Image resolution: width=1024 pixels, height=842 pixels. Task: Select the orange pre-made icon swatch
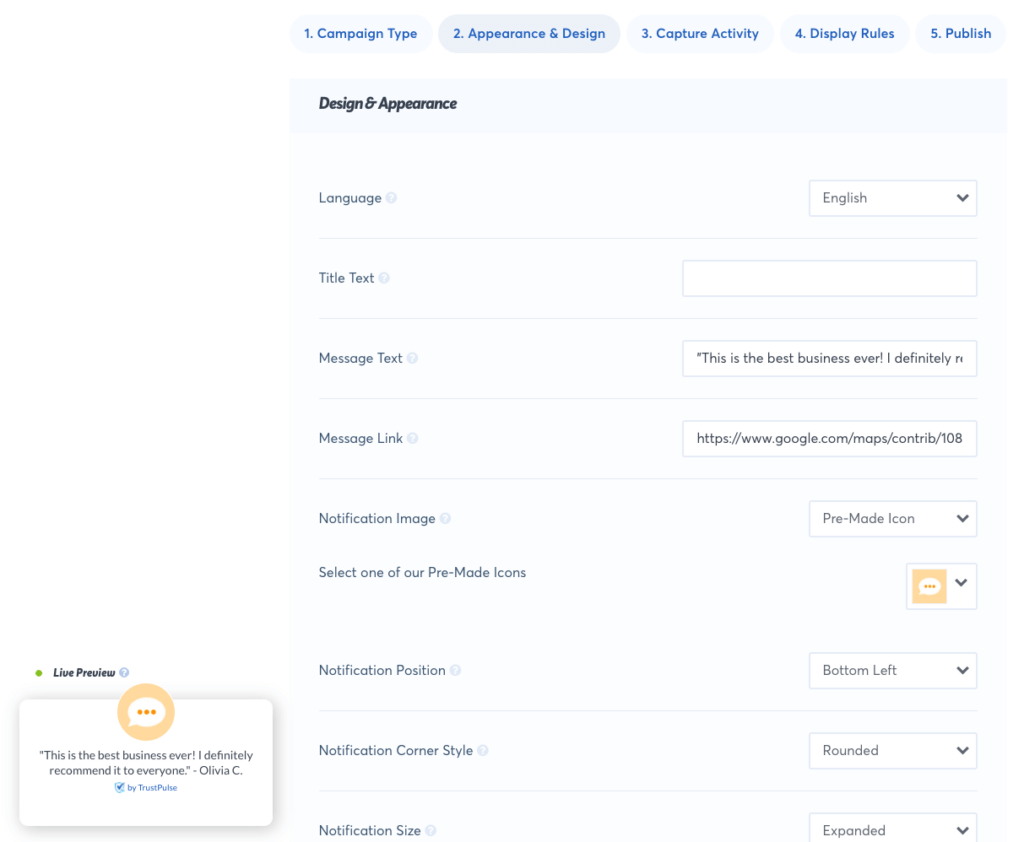(929, 586)
